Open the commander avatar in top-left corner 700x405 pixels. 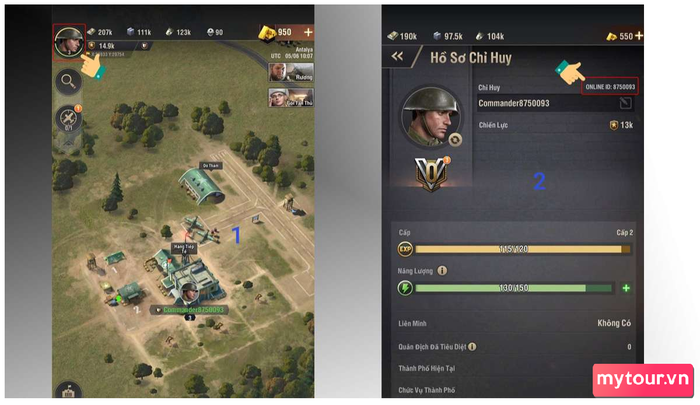pyautogui.click(x=69, y=42)
